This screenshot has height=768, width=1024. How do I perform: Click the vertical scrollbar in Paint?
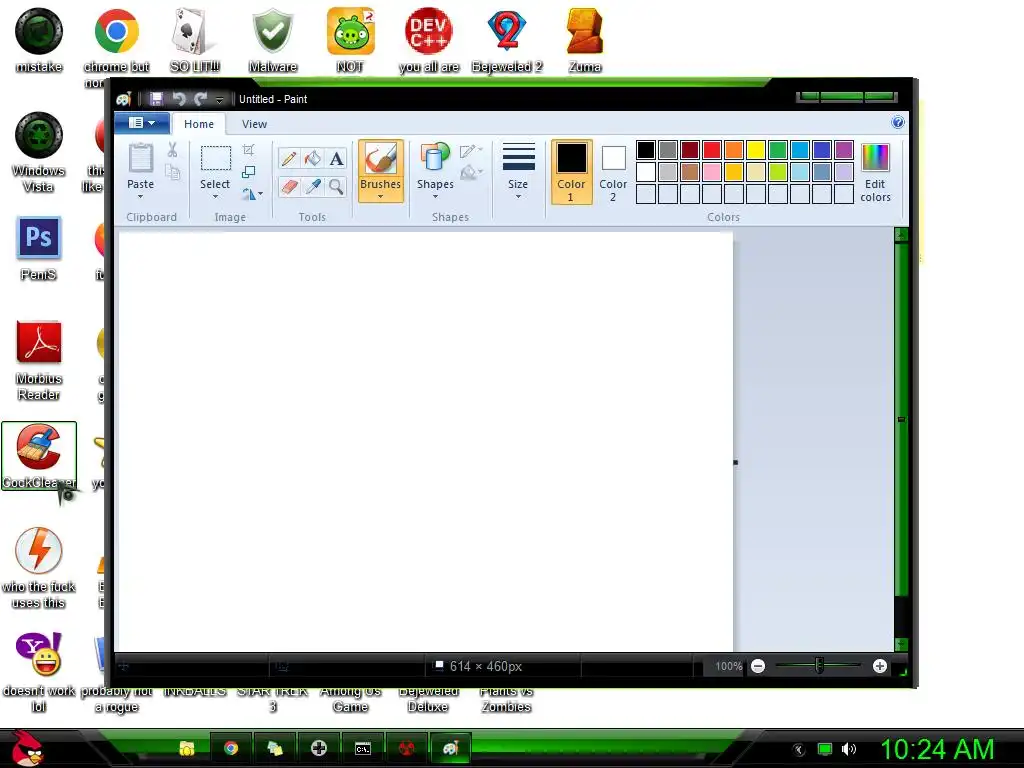[901, 419]
